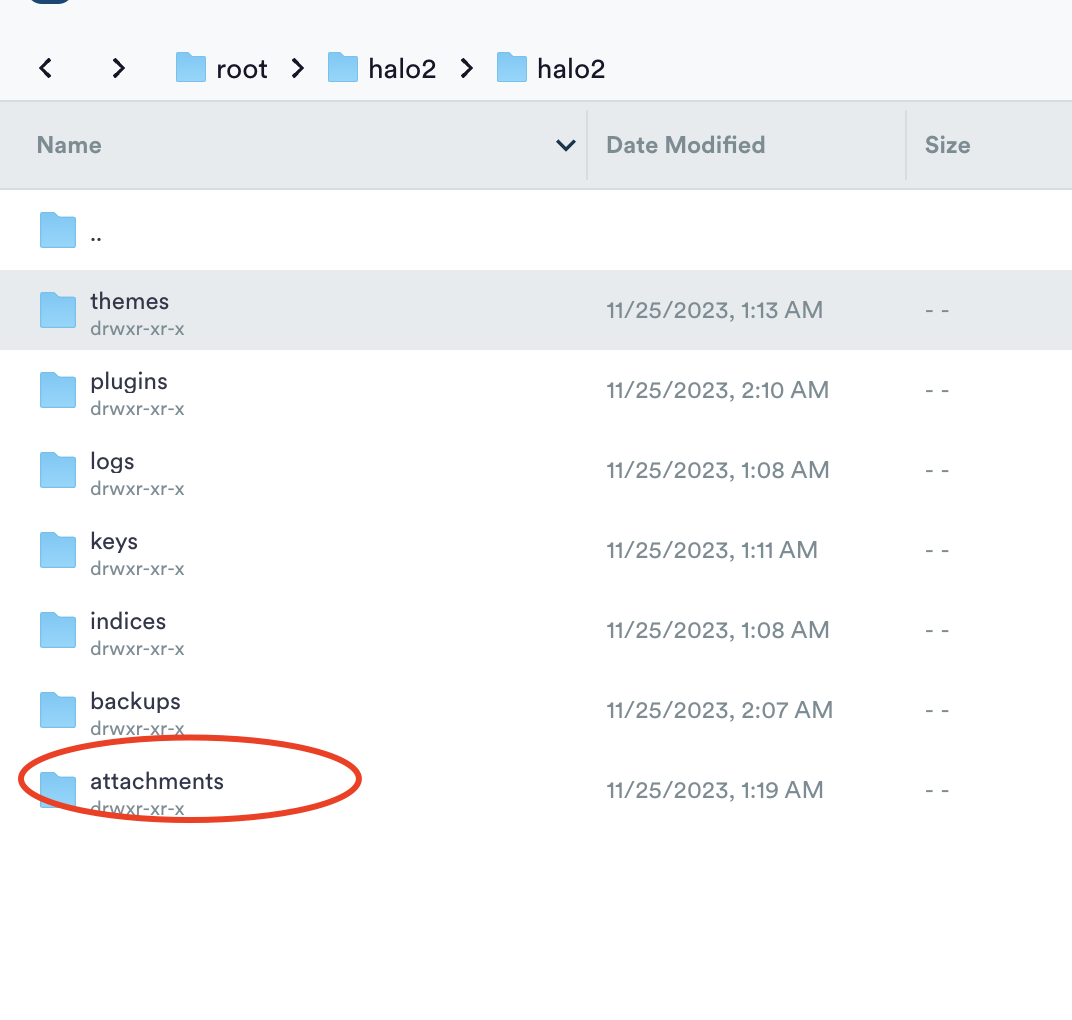Sort by Date Modified column header
The height and width of the screenshot is (1020, 1072).
pyautogui.click(x=685, y=145)
